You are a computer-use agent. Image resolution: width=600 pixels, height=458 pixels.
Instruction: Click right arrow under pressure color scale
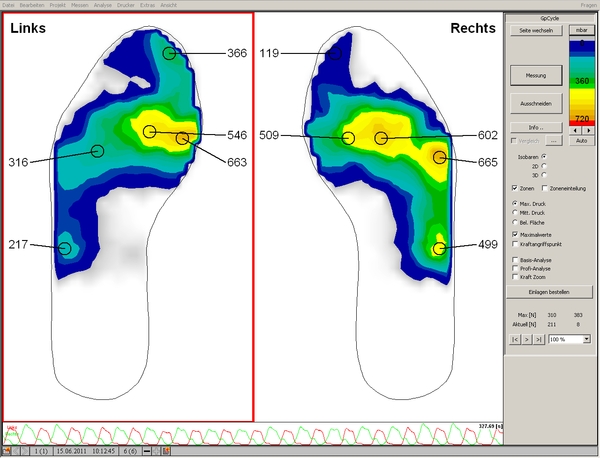[589, 129]
